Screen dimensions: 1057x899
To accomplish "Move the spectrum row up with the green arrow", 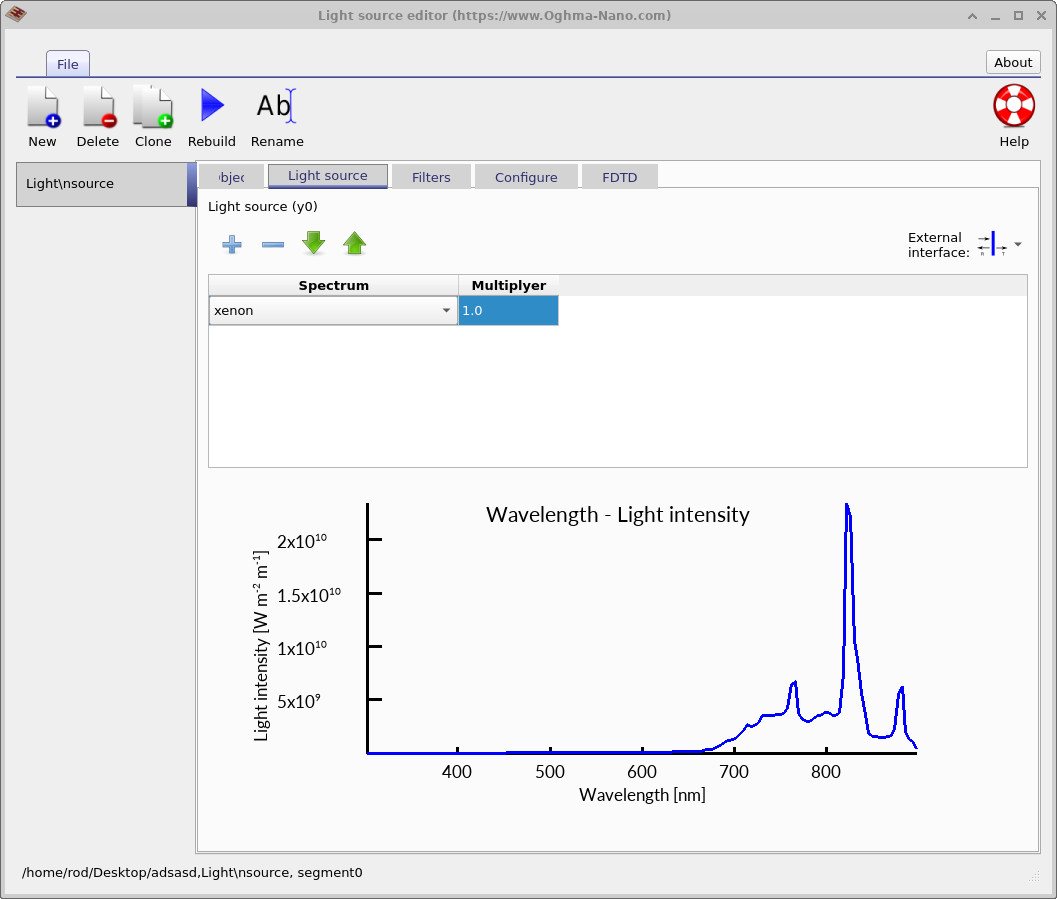I will click(x=355, y=243).
